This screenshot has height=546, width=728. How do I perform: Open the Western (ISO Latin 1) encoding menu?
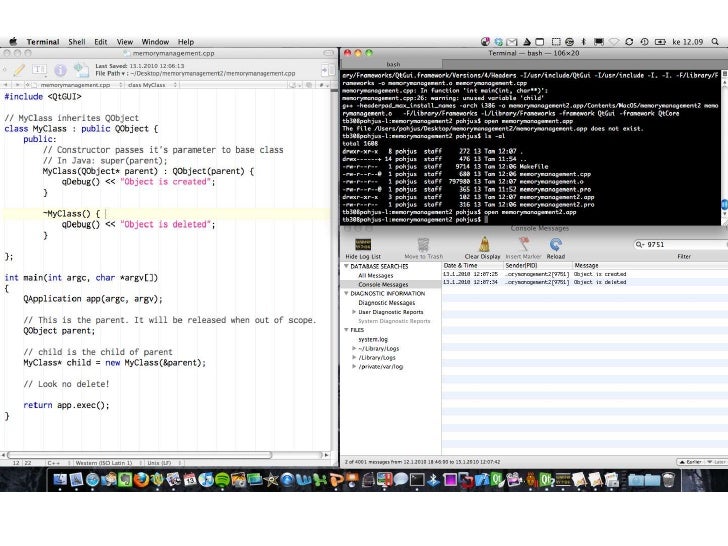pyautogui.click(x=105, y=463)
